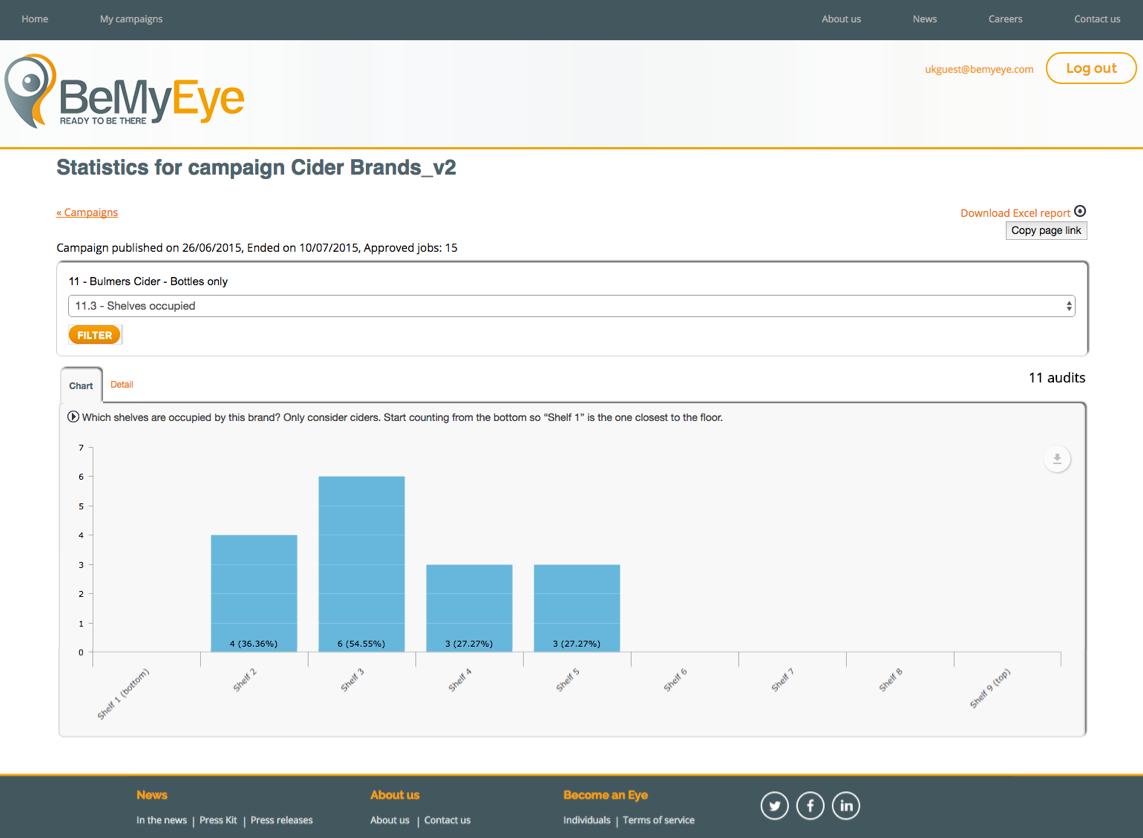Screen dimensions: 1143x838
Task: Open Terms of service in the footer
Action: (x=659, y=820)
